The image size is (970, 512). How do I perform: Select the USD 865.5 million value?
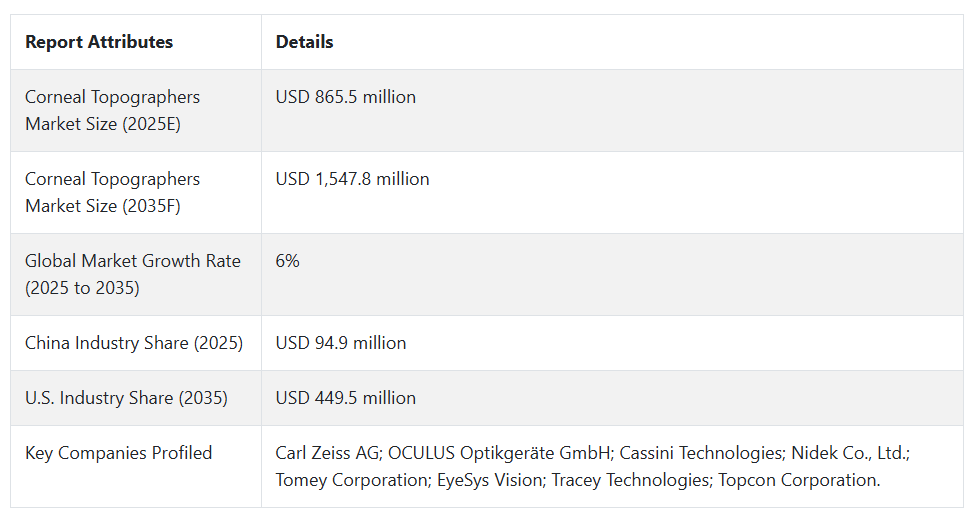coord(346,97)
